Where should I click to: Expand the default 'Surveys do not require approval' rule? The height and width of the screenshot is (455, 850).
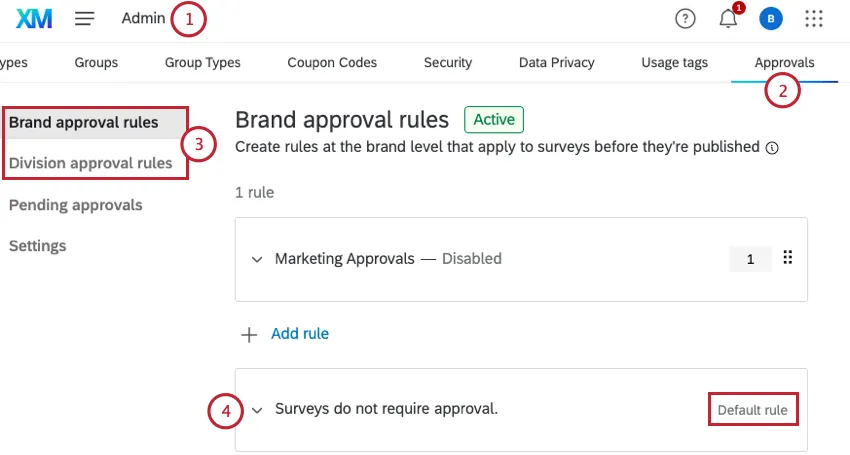point(257,409)
